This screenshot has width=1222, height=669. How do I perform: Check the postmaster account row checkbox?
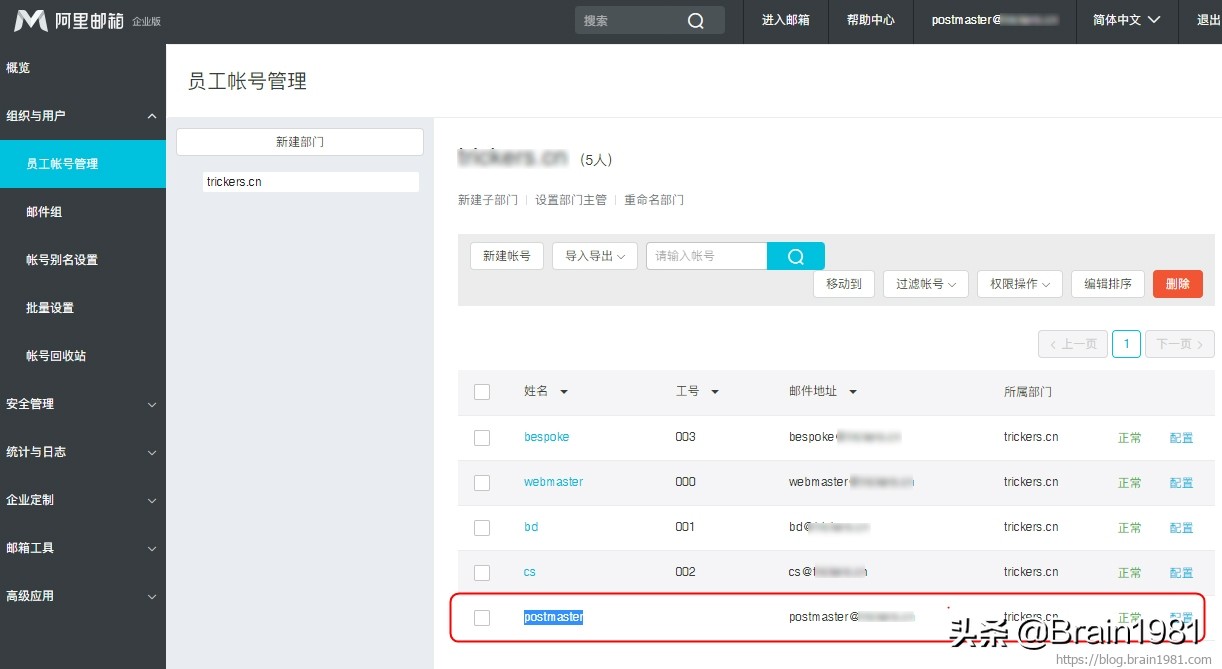pos(482,617)
